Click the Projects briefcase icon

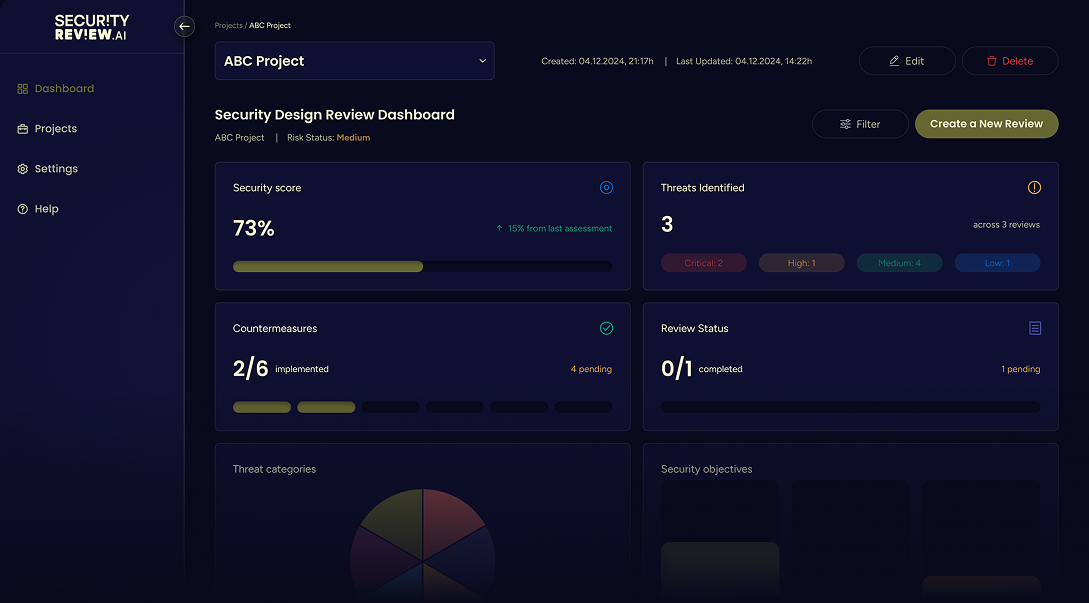[x=23, y=129]
